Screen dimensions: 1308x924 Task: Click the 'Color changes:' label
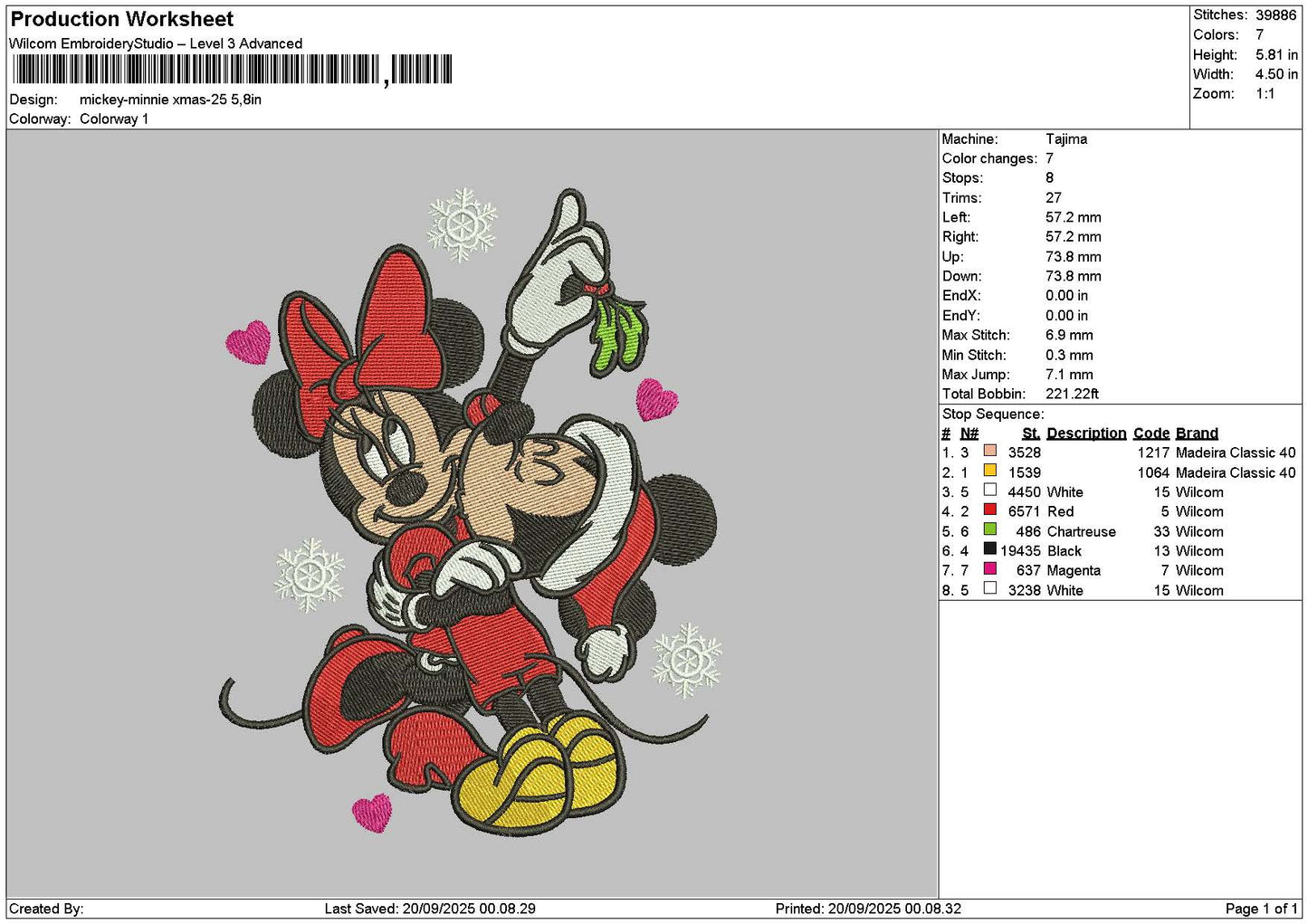(989, 158)
